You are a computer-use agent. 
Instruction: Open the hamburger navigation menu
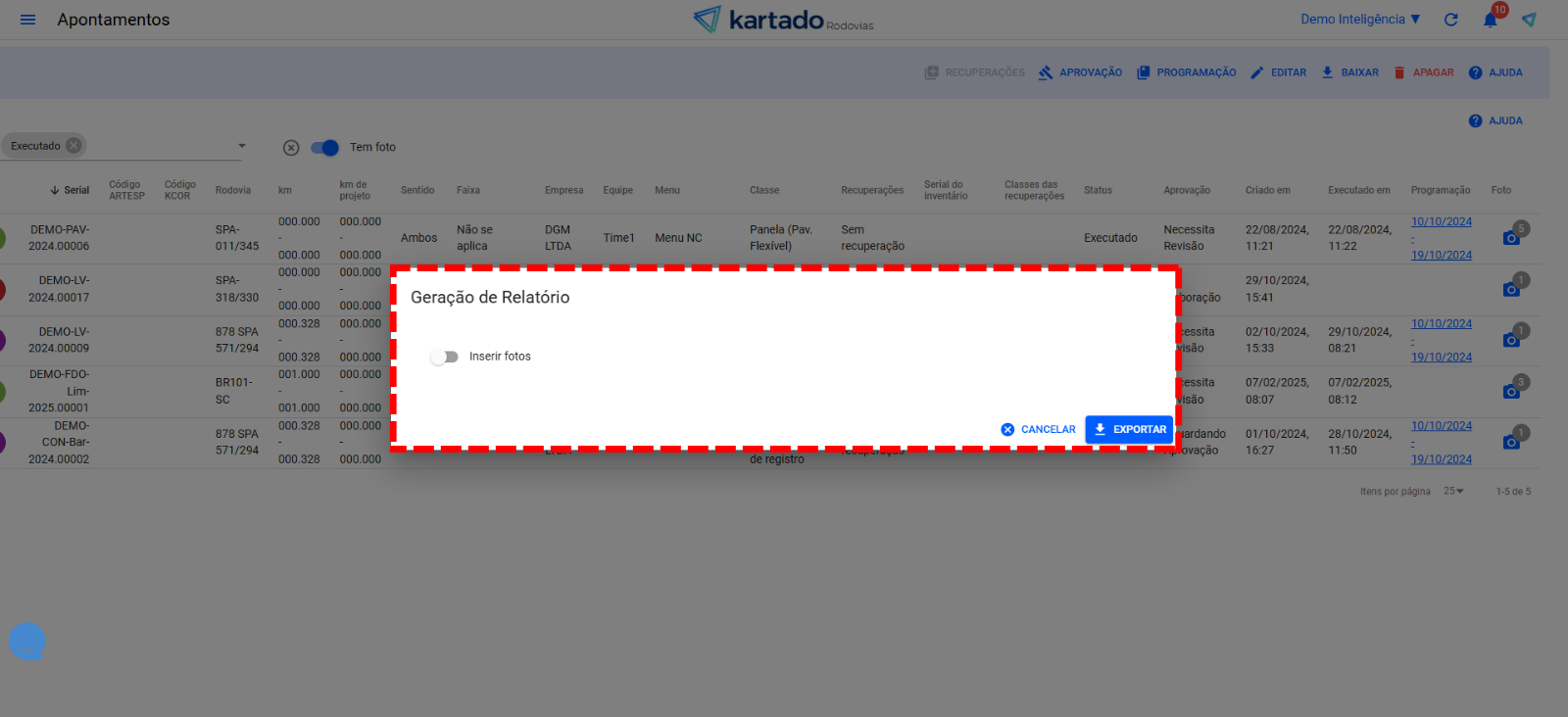pyautogui.click(x=27, y=20)
